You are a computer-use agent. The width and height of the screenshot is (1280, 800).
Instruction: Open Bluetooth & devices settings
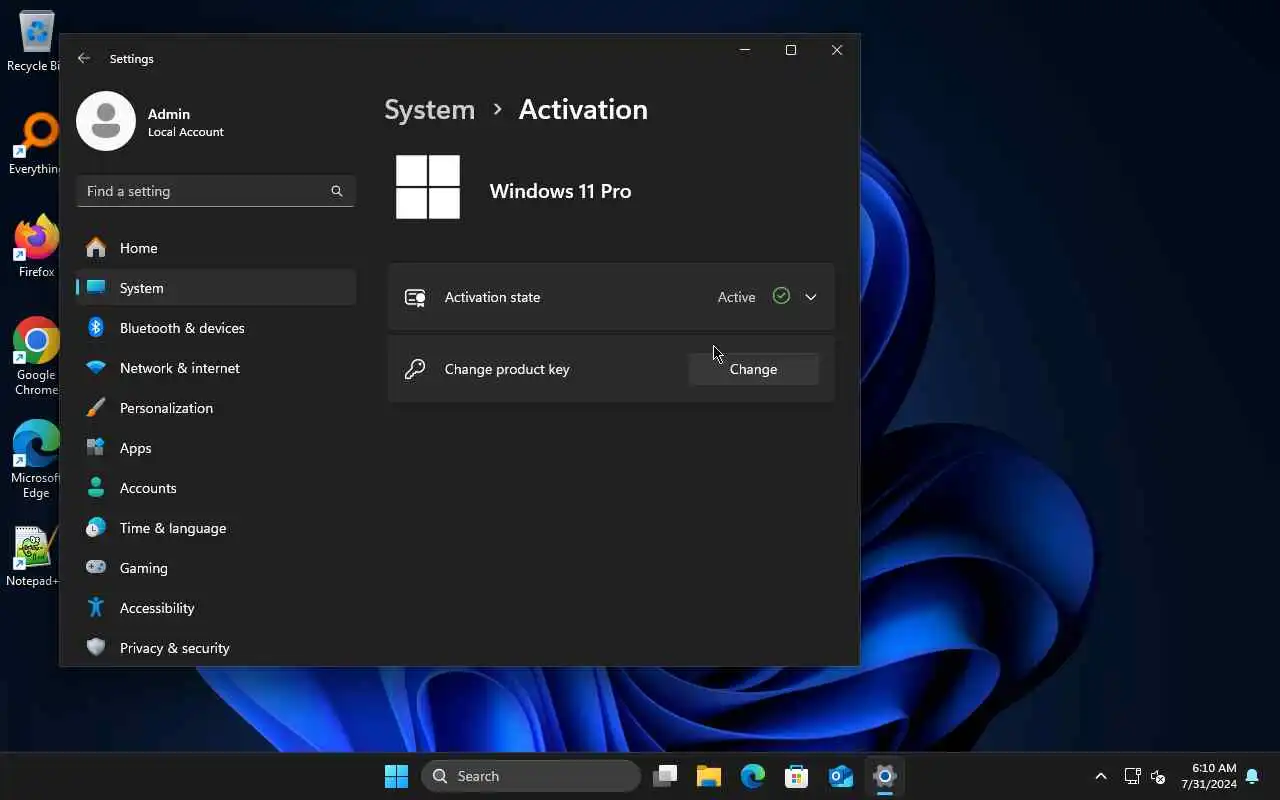[216, 328]
